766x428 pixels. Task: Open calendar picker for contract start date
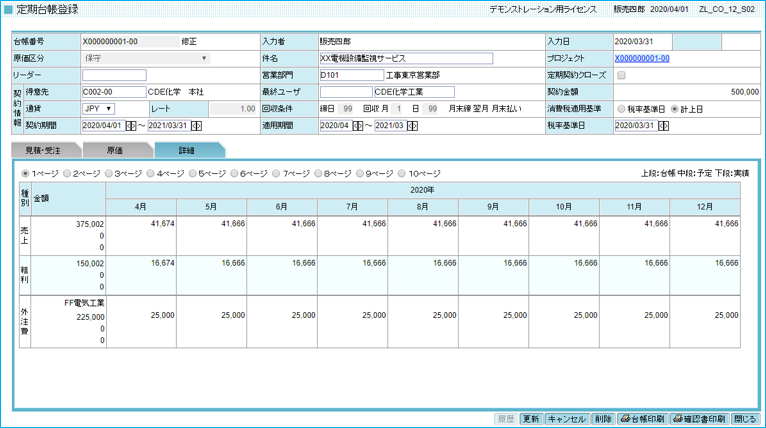point(131,126)
